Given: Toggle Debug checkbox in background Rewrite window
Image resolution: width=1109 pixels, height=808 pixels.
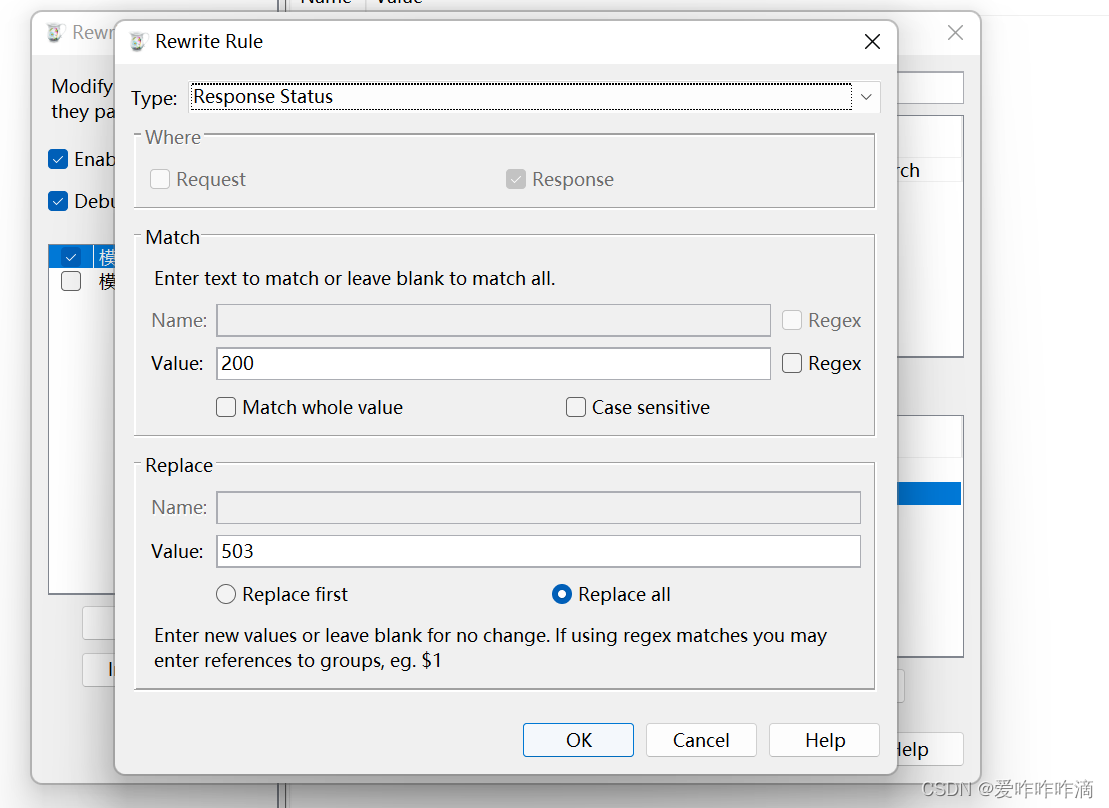Looking at the screenshot, I should [58, 202].
